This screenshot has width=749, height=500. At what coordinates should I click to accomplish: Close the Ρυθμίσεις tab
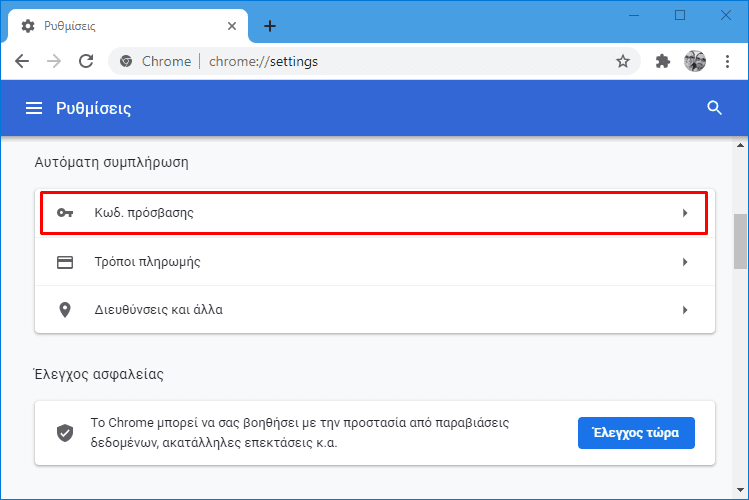[232, 26]
